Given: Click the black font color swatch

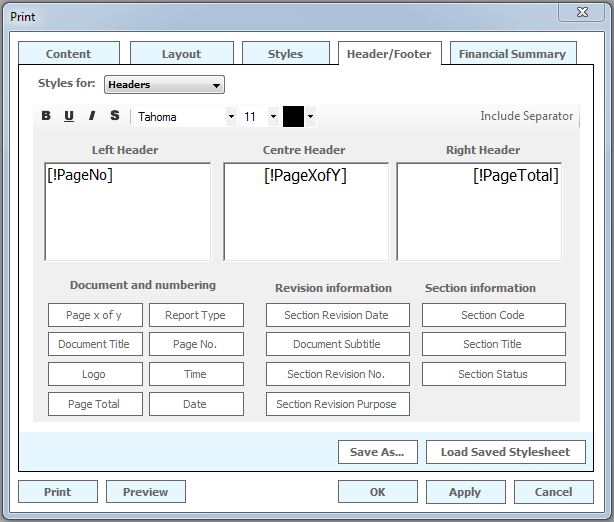Looking at the screenshot, I should pos(293,116).
